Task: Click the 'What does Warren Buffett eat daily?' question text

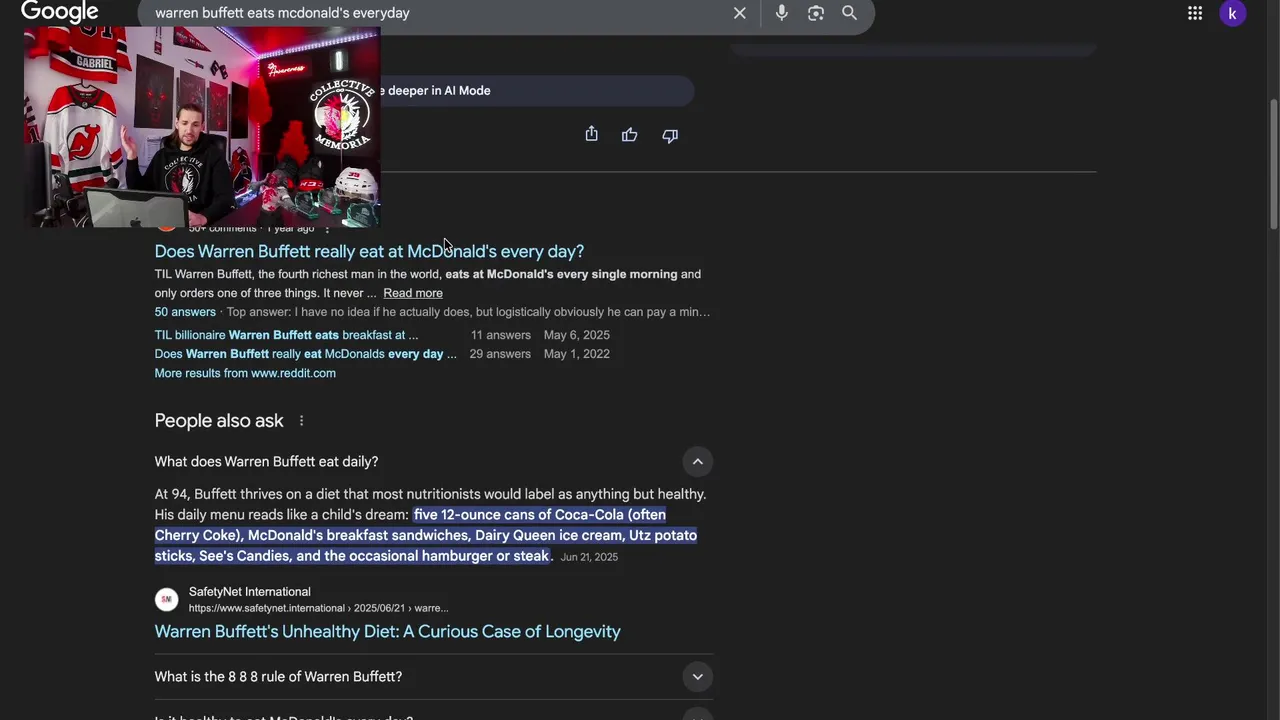Action: pyautogui.click(x=266, y=461)
